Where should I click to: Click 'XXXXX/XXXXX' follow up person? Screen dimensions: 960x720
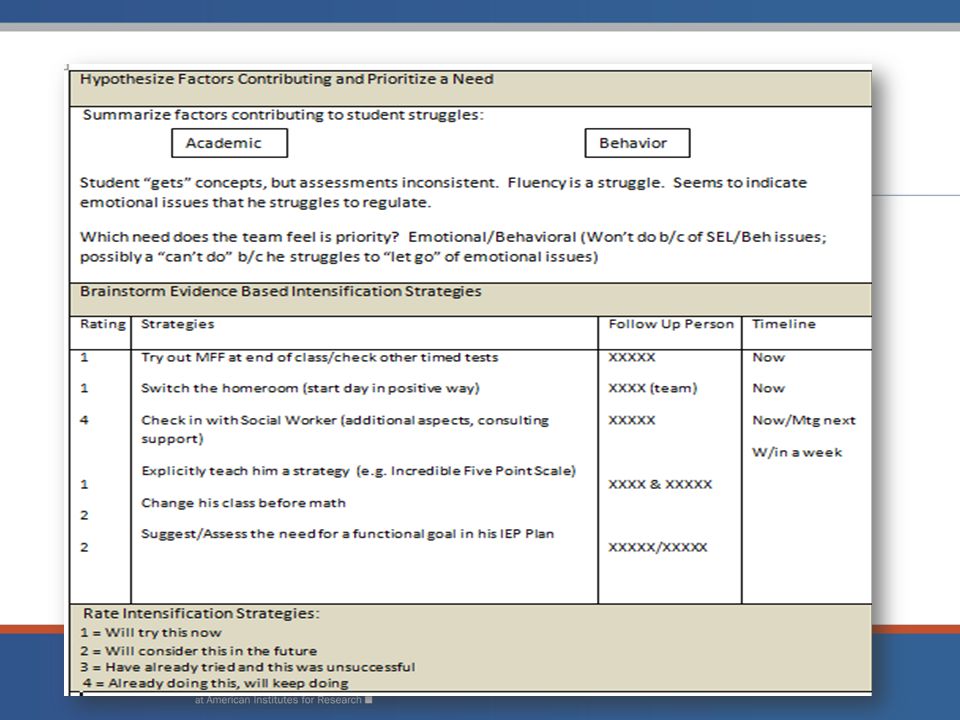[x=658, y=547]
